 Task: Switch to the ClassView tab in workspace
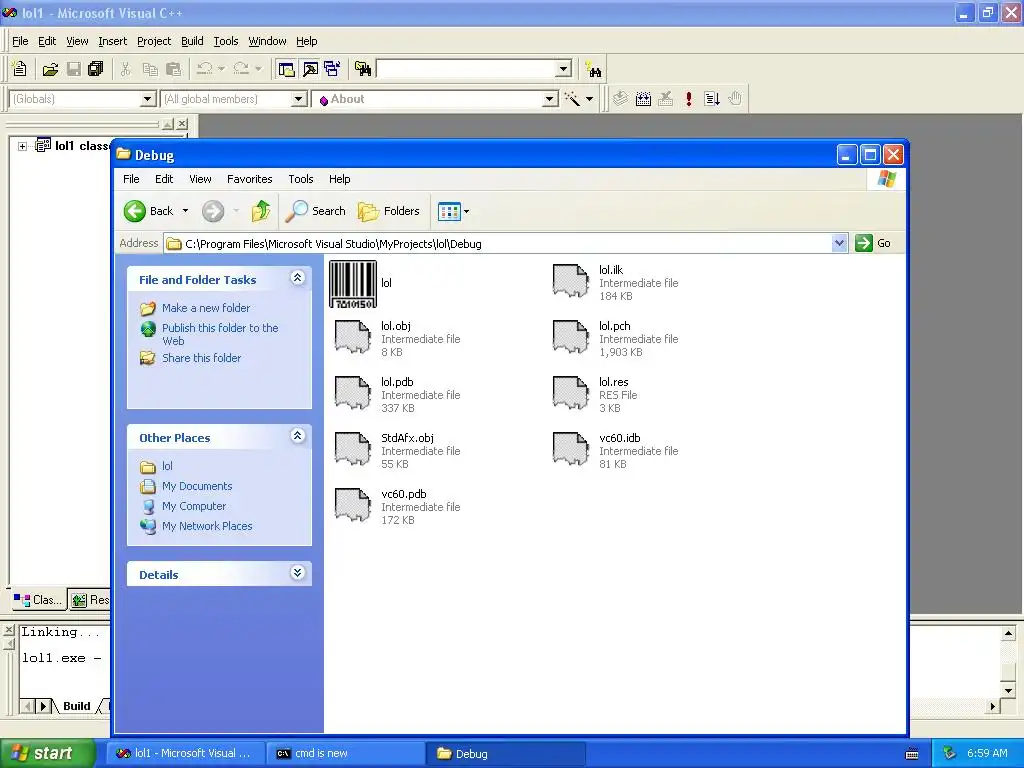point(39,600)
